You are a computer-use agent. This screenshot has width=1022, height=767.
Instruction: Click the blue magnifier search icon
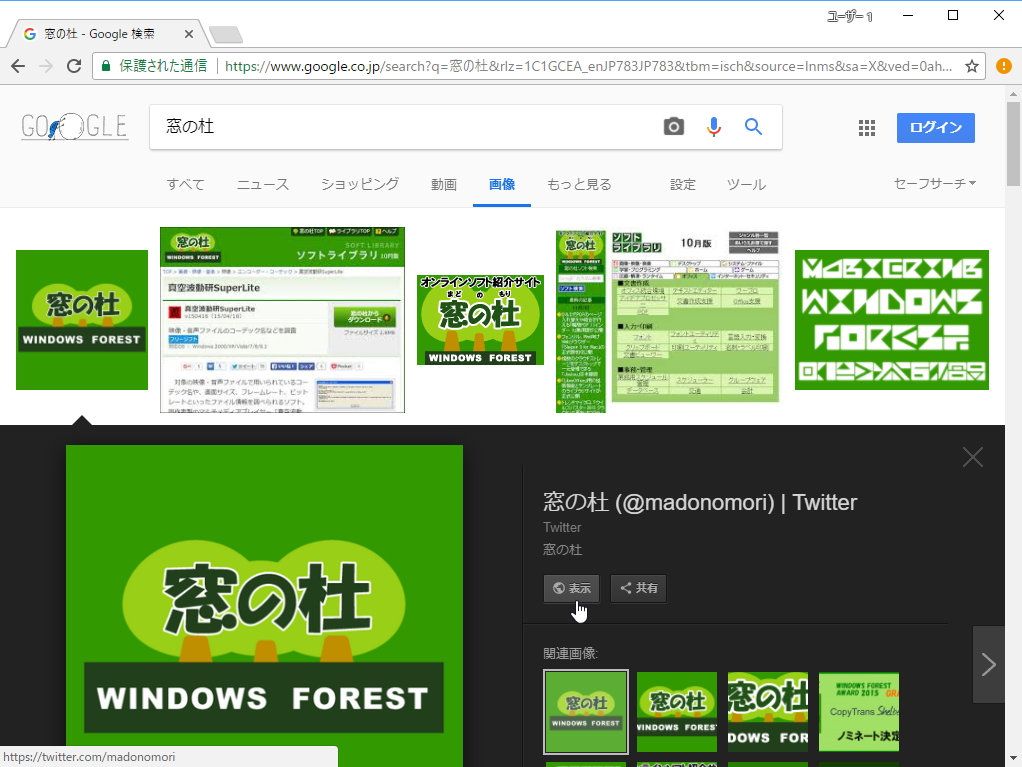click(753, 126)
